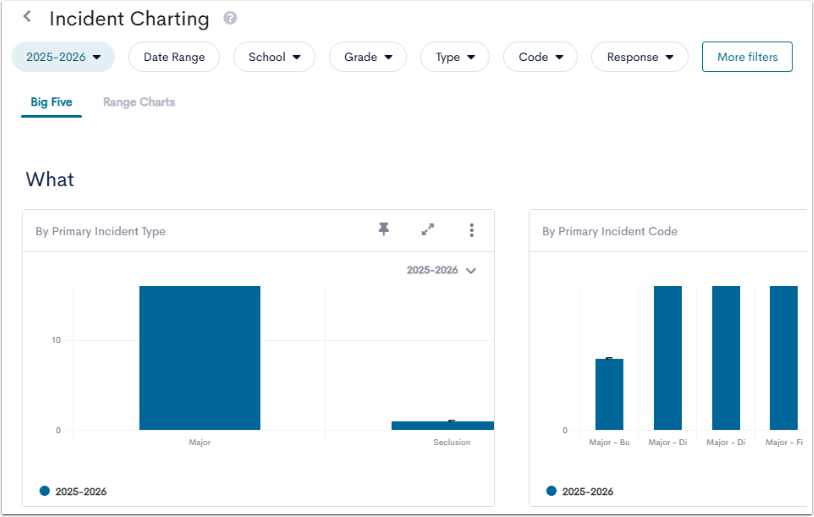Click the Major - Fi bar in Code chart
This screenshot has width=814, height=517.
tap(784, 358)
